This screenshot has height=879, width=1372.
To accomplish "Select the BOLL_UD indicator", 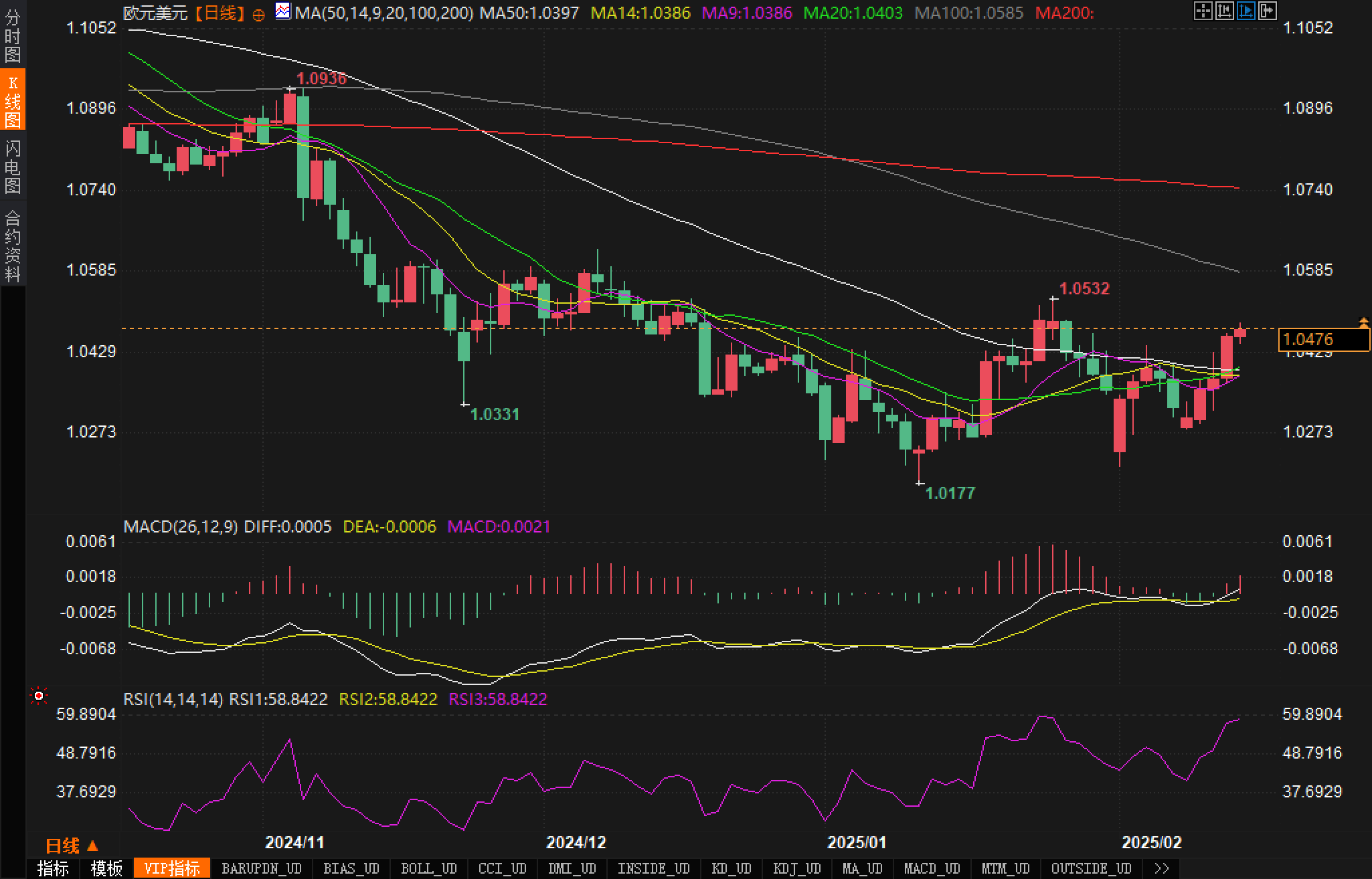I will click(x=428, y=868).
